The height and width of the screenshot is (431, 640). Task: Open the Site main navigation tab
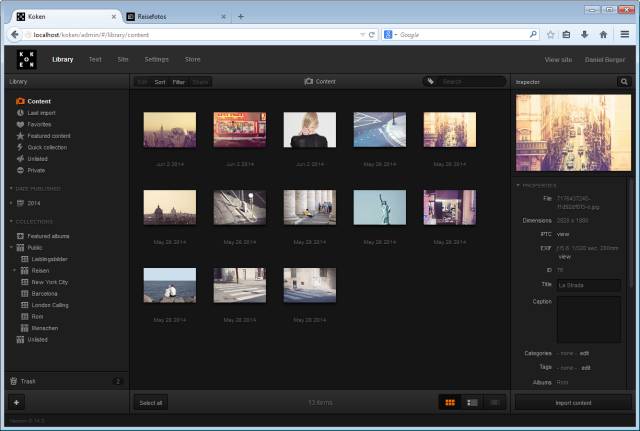pos(123,60)
